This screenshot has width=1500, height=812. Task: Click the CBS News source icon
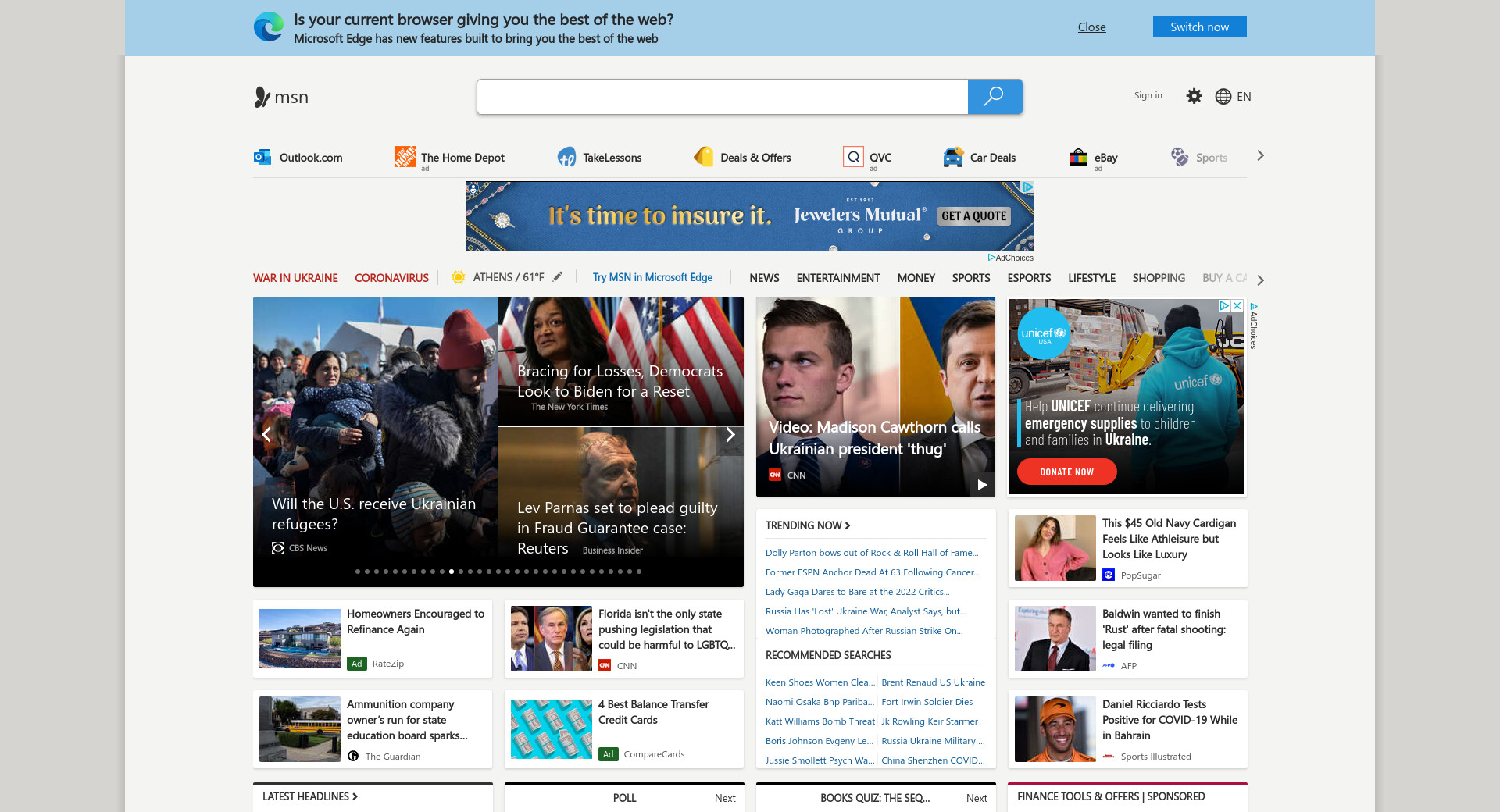pyautogui.click(x=278, y=548)
